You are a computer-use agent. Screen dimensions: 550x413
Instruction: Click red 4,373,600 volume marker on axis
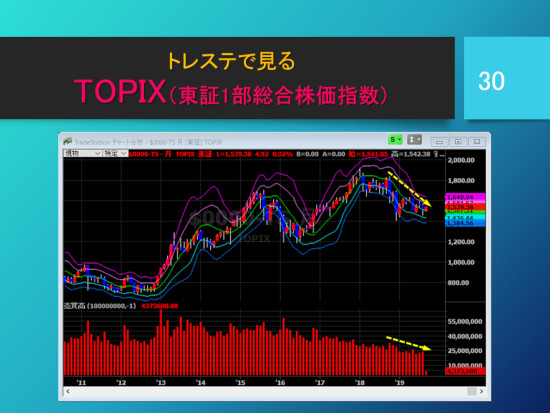(x=465, y=371)
